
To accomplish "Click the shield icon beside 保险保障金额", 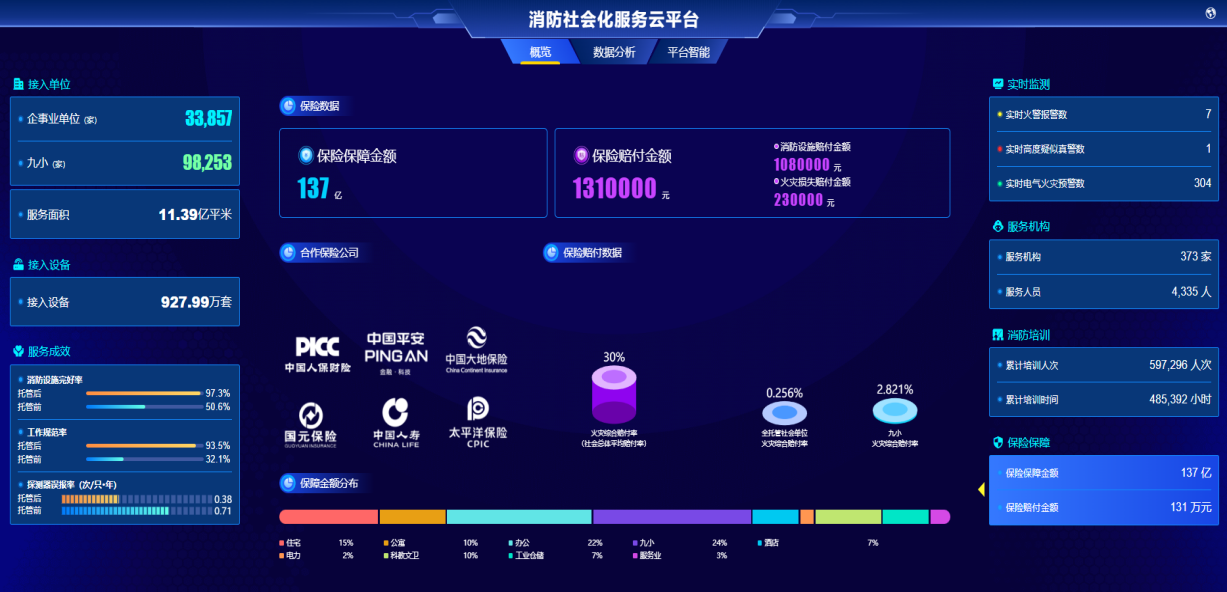I will pyautogui.click(x=306, y=155).
